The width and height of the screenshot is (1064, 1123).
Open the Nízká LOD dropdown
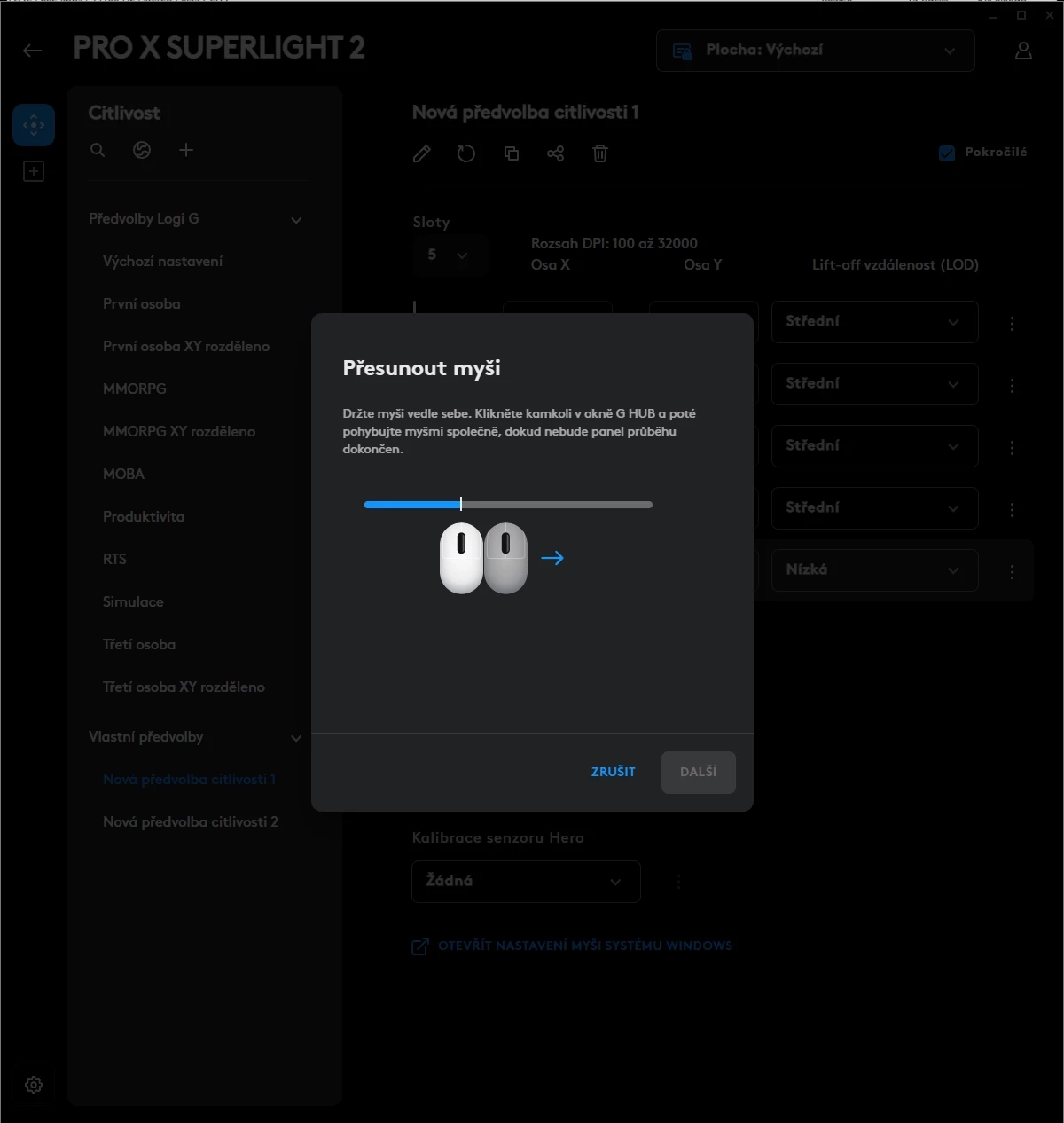point(875,569)
